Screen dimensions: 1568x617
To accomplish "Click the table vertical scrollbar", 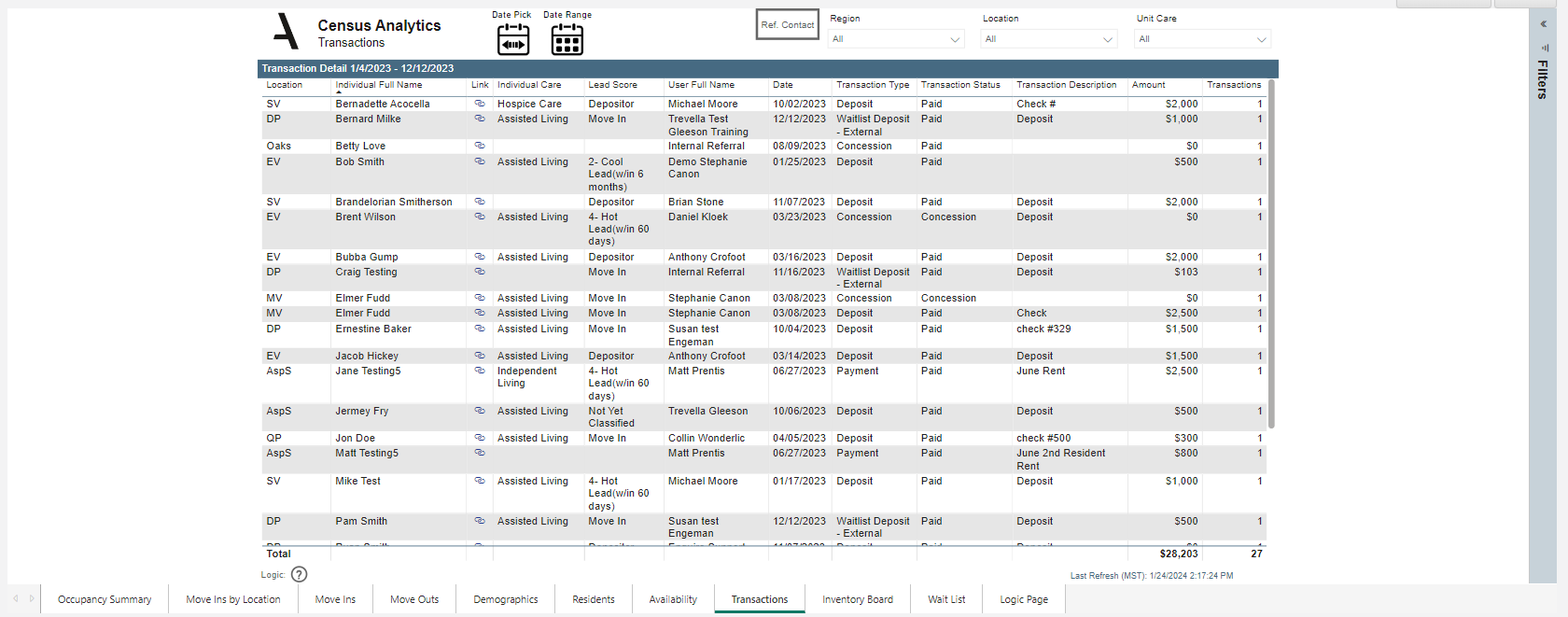I will pos(1271,254).
